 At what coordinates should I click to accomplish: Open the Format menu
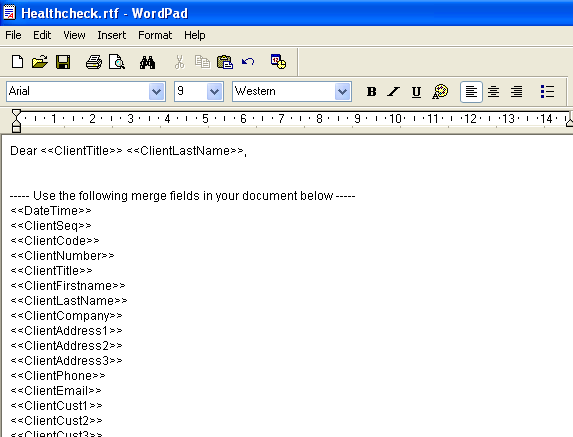pos(155,35)
